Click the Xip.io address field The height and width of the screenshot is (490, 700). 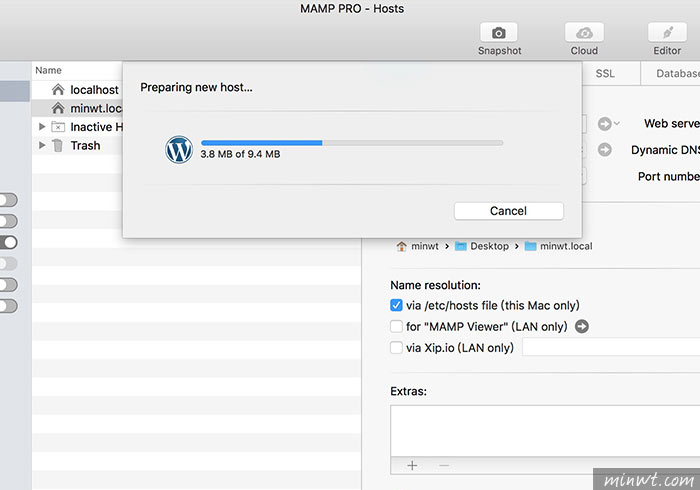pos(611,347)
